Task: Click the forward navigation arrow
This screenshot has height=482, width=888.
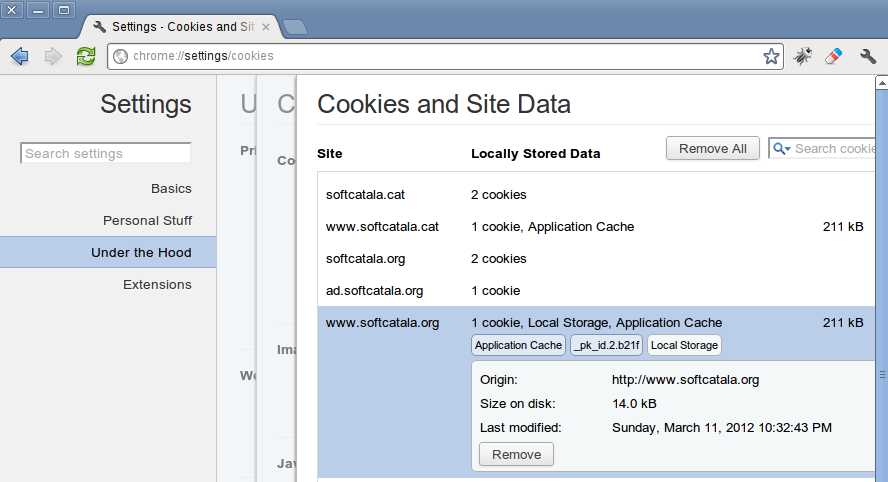Action: click(53, 56)
